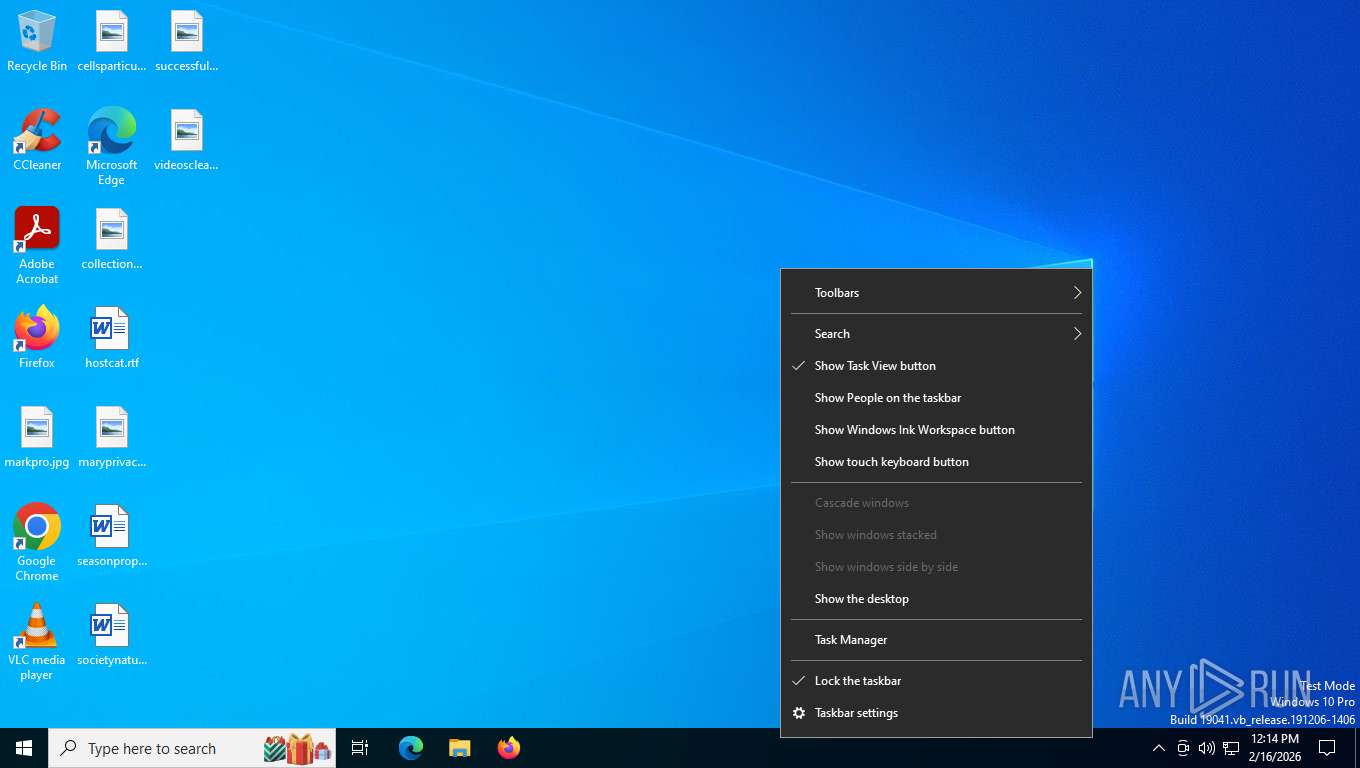
Task: Select the Firefox desktop shortcut
Action: point(37,338)
